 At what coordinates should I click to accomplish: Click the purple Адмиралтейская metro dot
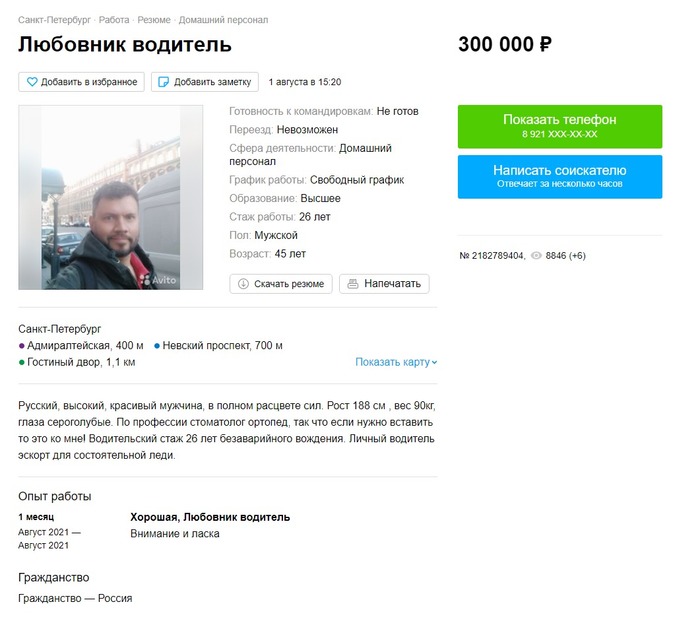coord(22,346)
